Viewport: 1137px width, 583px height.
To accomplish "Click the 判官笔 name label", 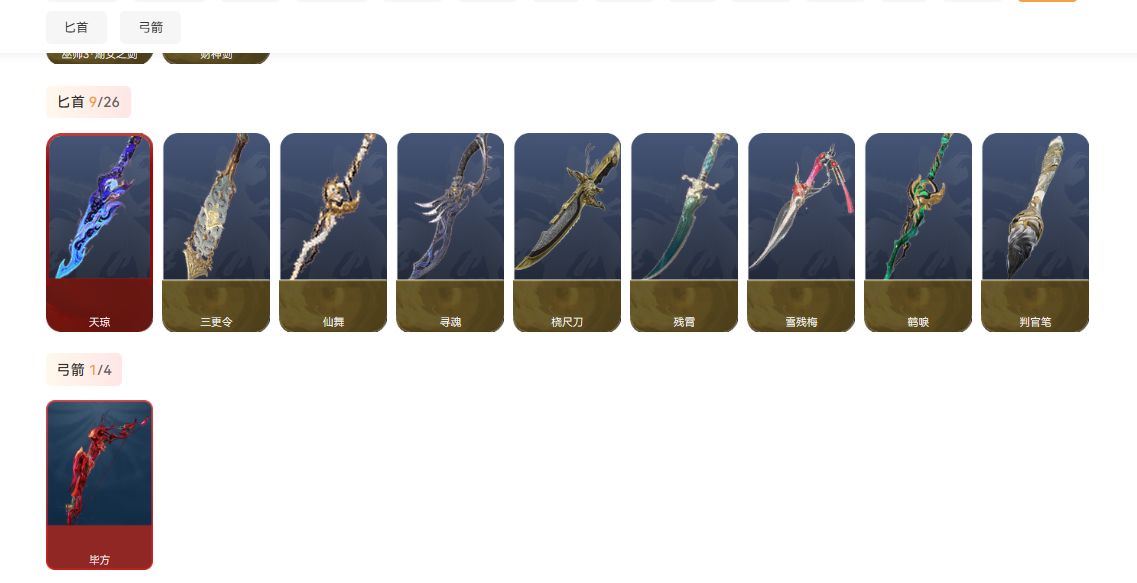I will click(1035, 322).
